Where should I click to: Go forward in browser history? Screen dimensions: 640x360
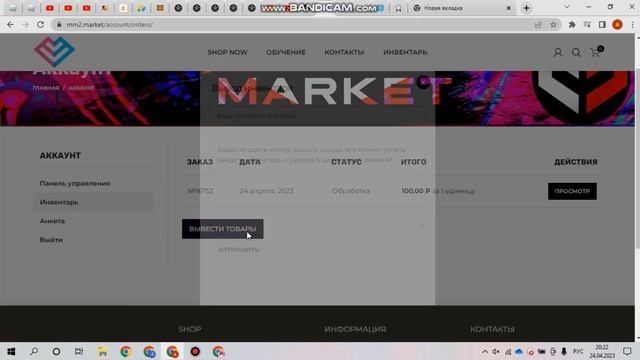[25, 24]
